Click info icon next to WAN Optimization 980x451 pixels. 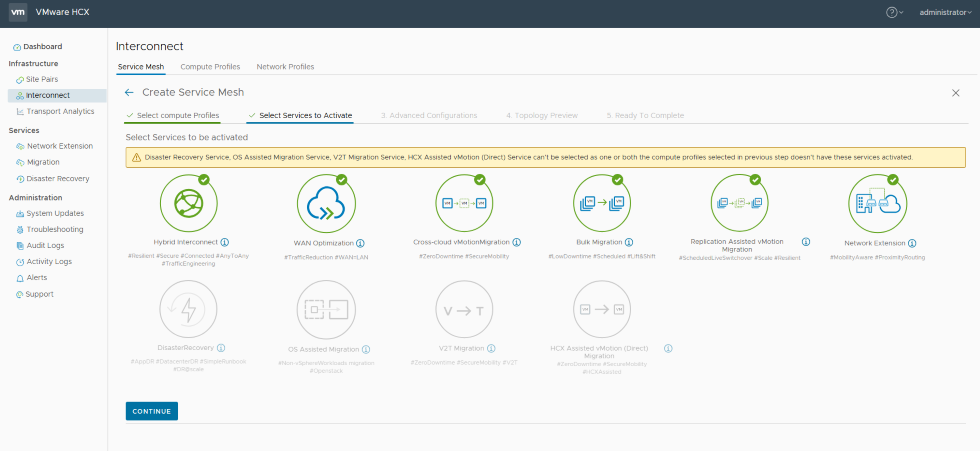360,243
